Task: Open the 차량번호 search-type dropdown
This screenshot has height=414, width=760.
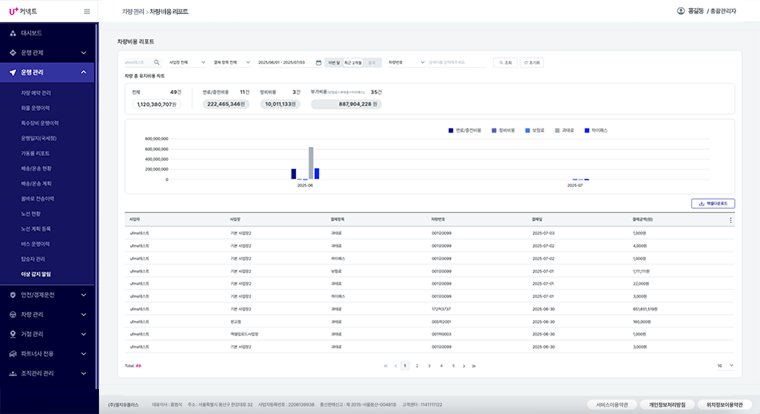Action: coord(406,63)
